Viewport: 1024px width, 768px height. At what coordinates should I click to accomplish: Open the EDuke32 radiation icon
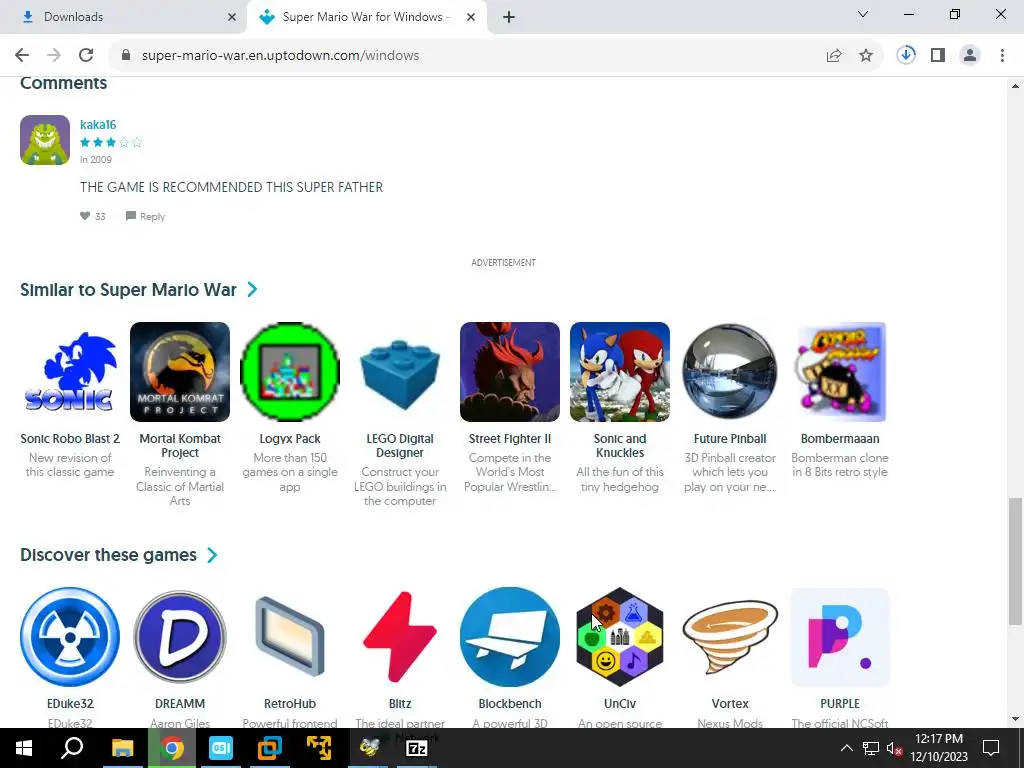70,637
